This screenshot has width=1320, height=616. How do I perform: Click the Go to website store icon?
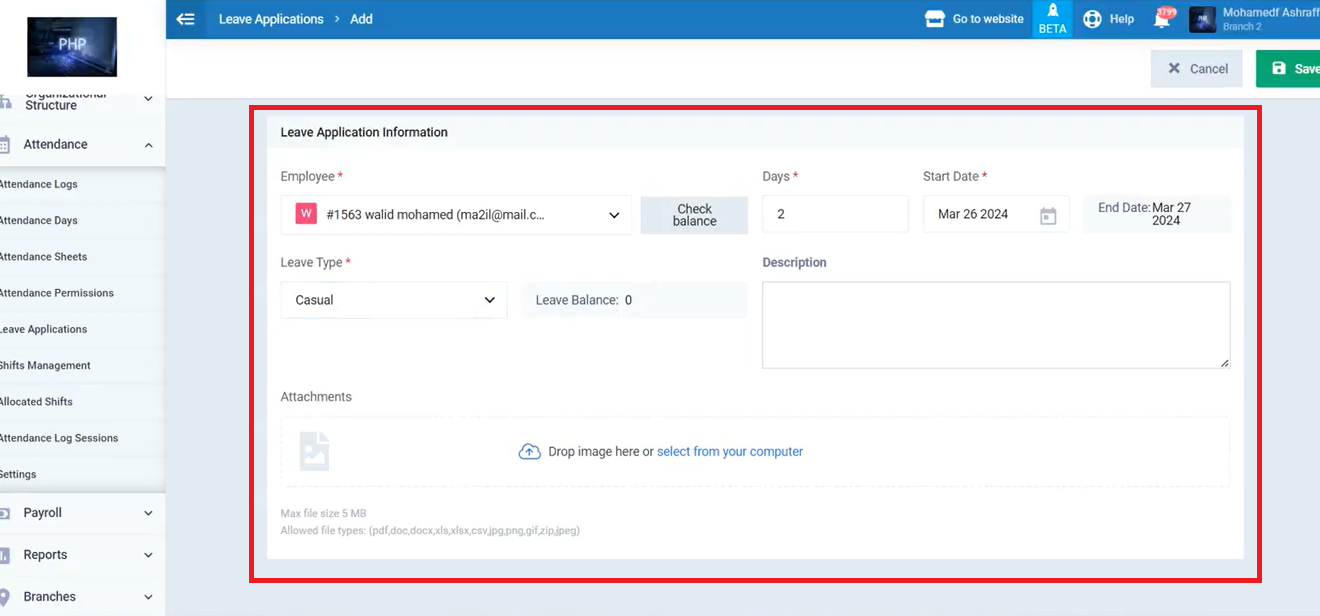935,19
